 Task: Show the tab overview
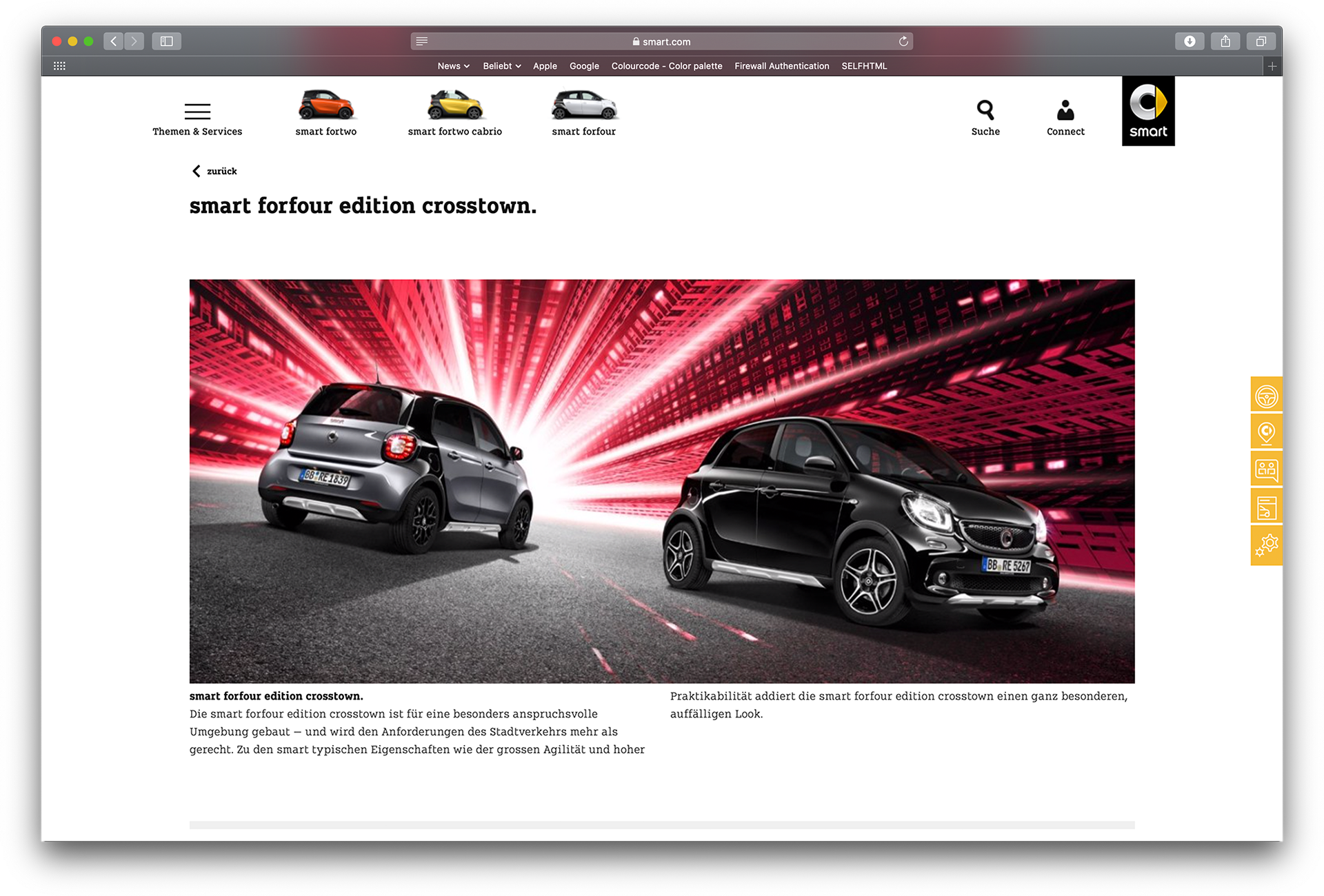point(1260,41)
